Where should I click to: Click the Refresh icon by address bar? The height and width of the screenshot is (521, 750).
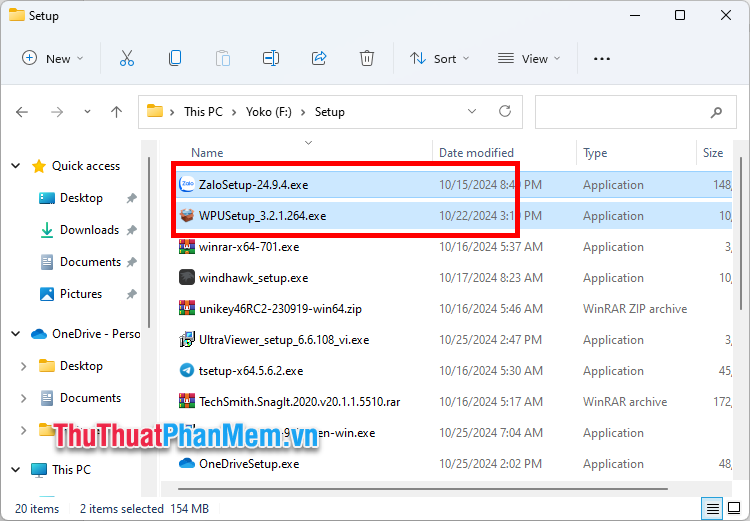point(505,111)
